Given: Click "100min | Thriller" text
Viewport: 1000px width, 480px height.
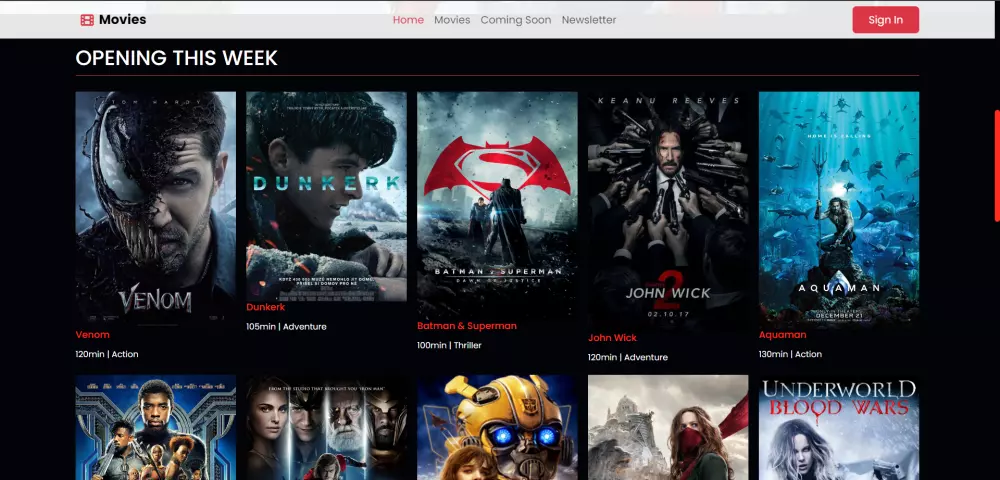Looking at the screenshot, I should pyautogui.click(x=449, y=345).
